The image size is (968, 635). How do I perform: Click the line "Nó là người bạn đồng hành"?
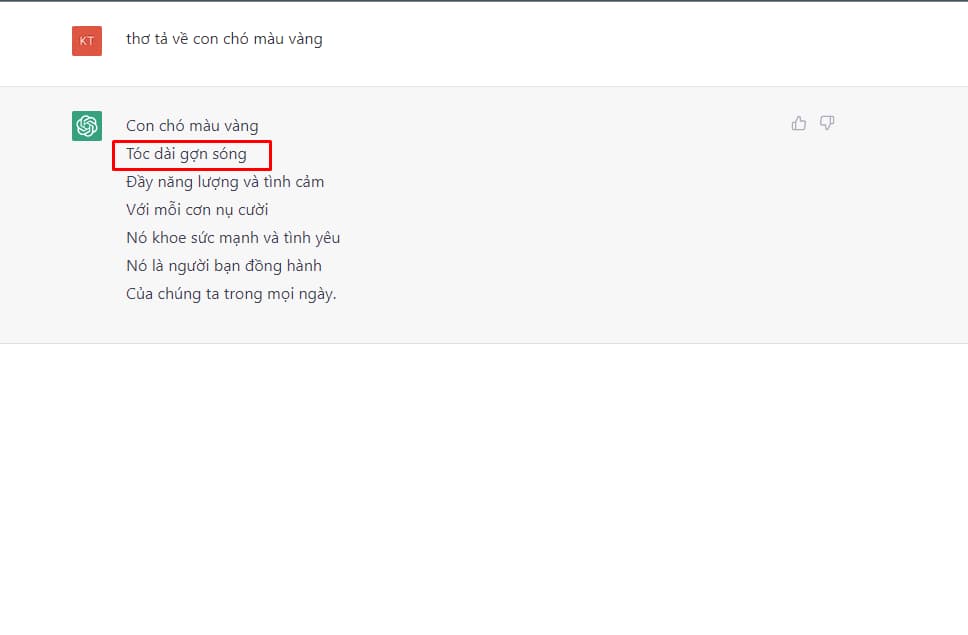(x=223, y=266)
